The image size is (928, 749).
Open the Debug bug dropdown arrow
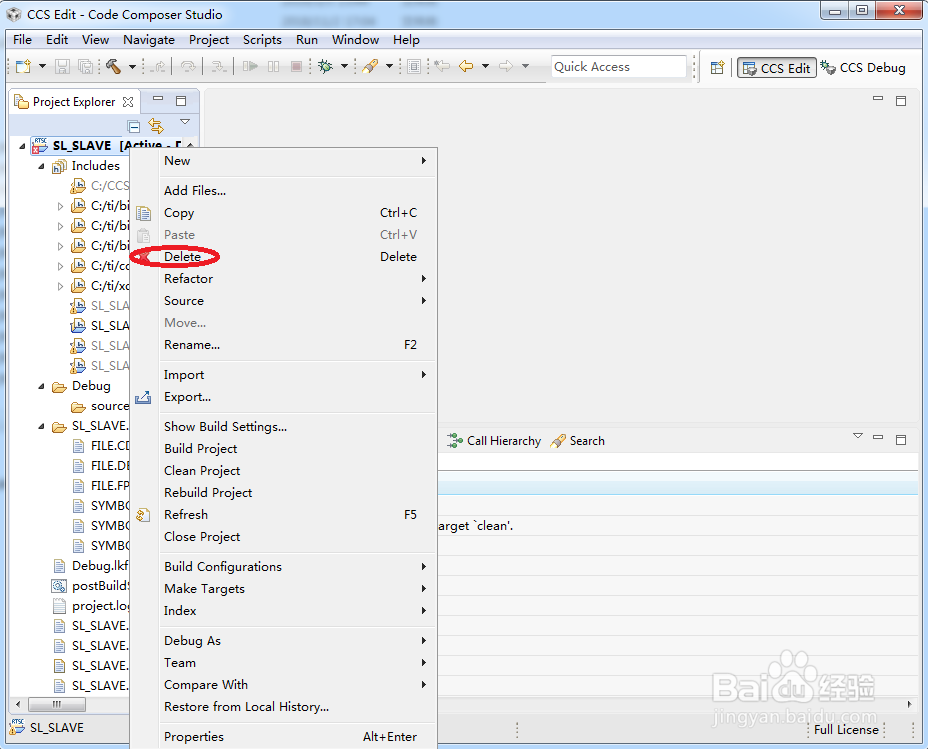tap(344, 66)
